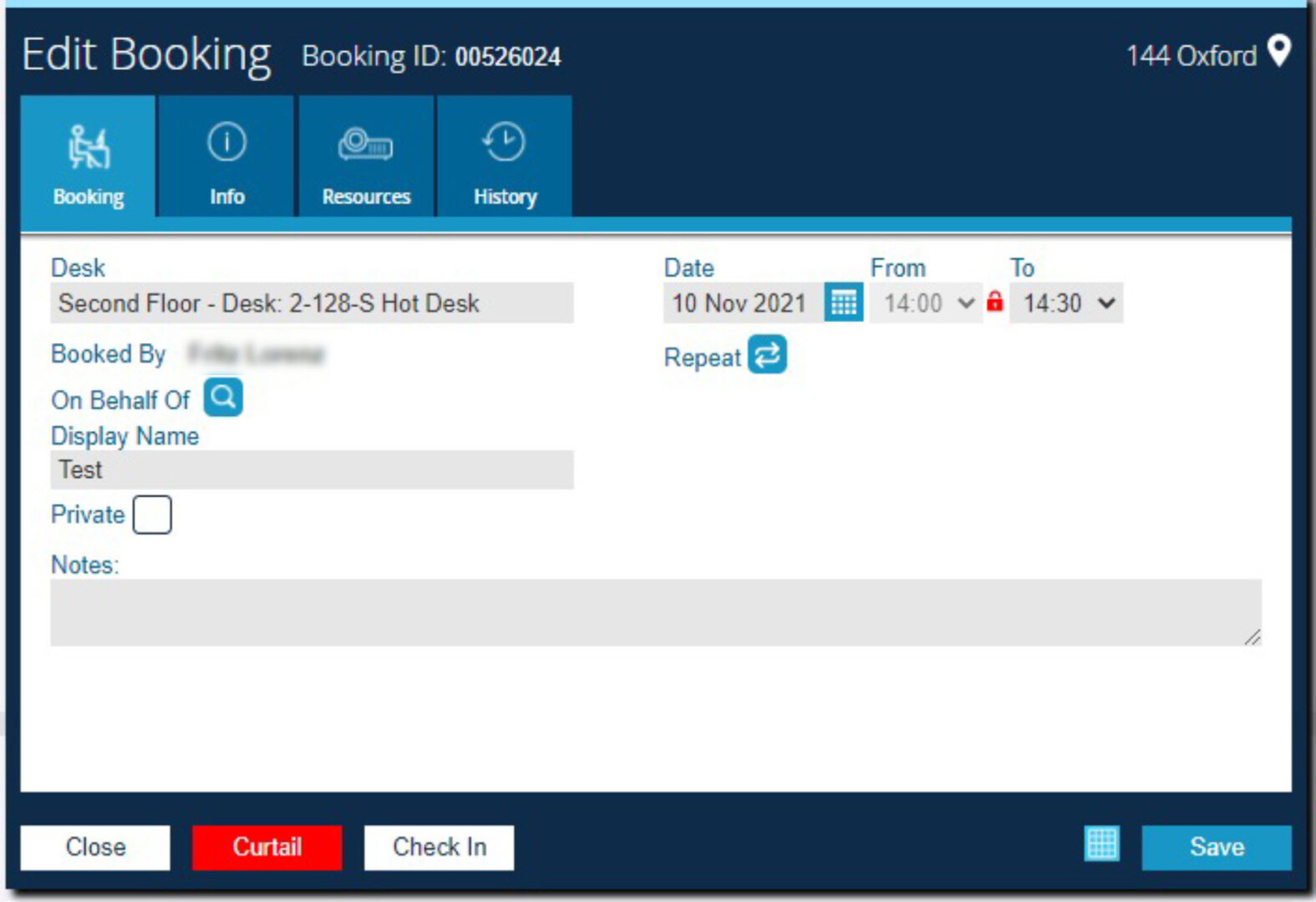
Task: Expand the To time dropdown
Action: 1066,303
